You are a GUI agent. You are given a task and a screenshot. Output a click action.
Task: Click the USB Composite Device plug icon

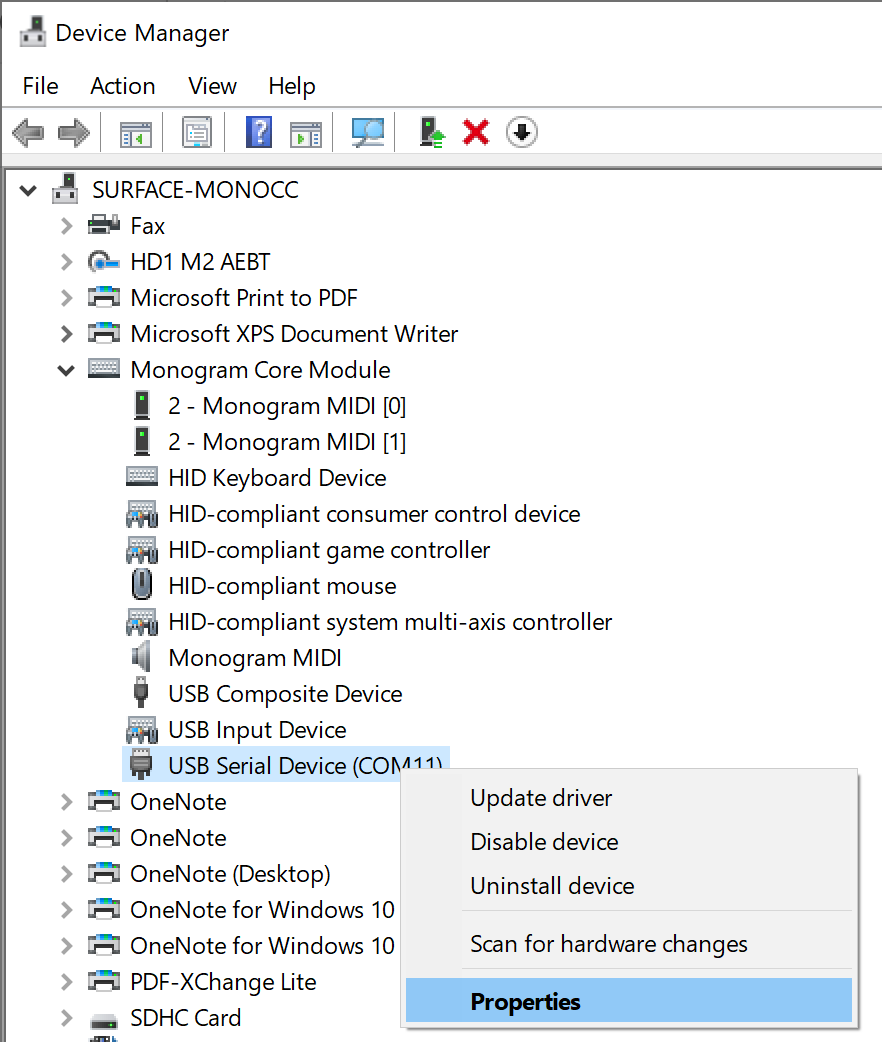point(141,692)
